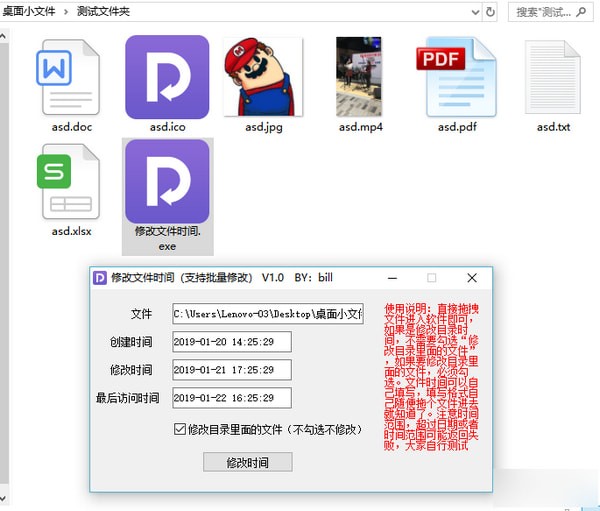600x511 pixels.
Task: Click the refresh icon beside address bar
Action: click(491, 12)
